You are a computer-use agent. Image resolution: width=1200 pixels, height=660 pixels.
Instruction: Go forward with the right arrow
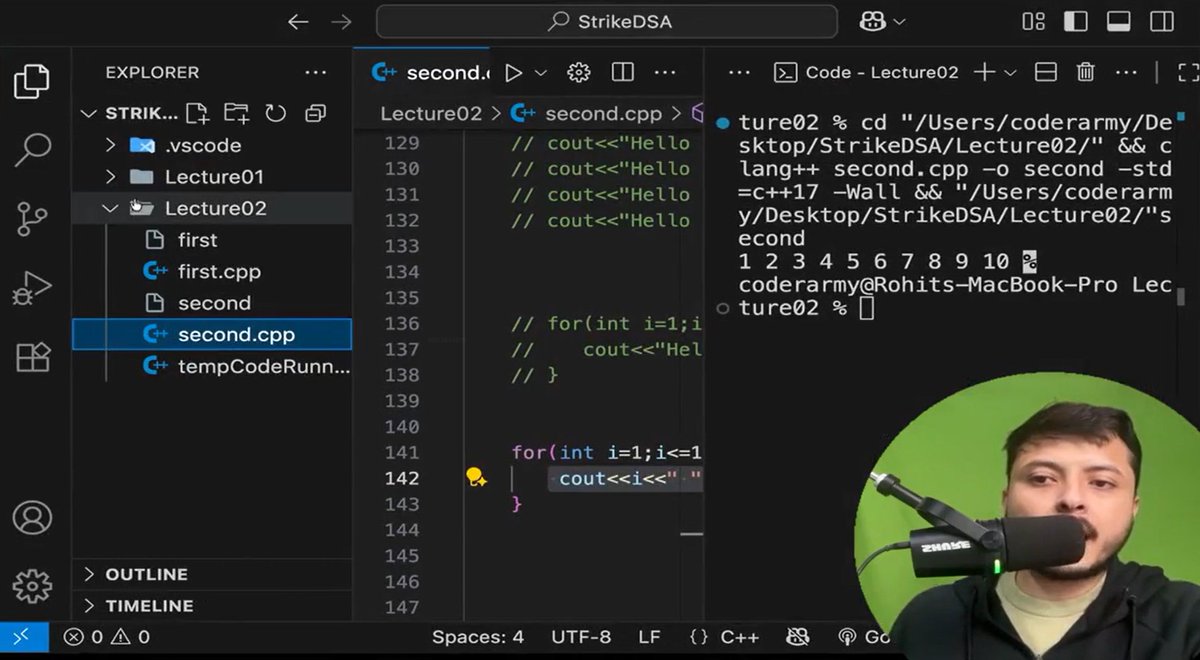point(341,21)
